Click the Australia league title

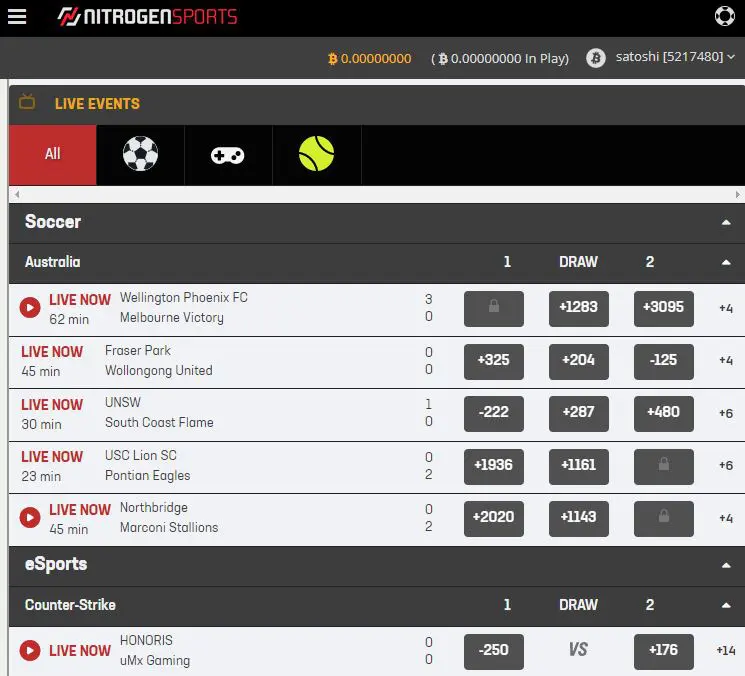[53, 262]
